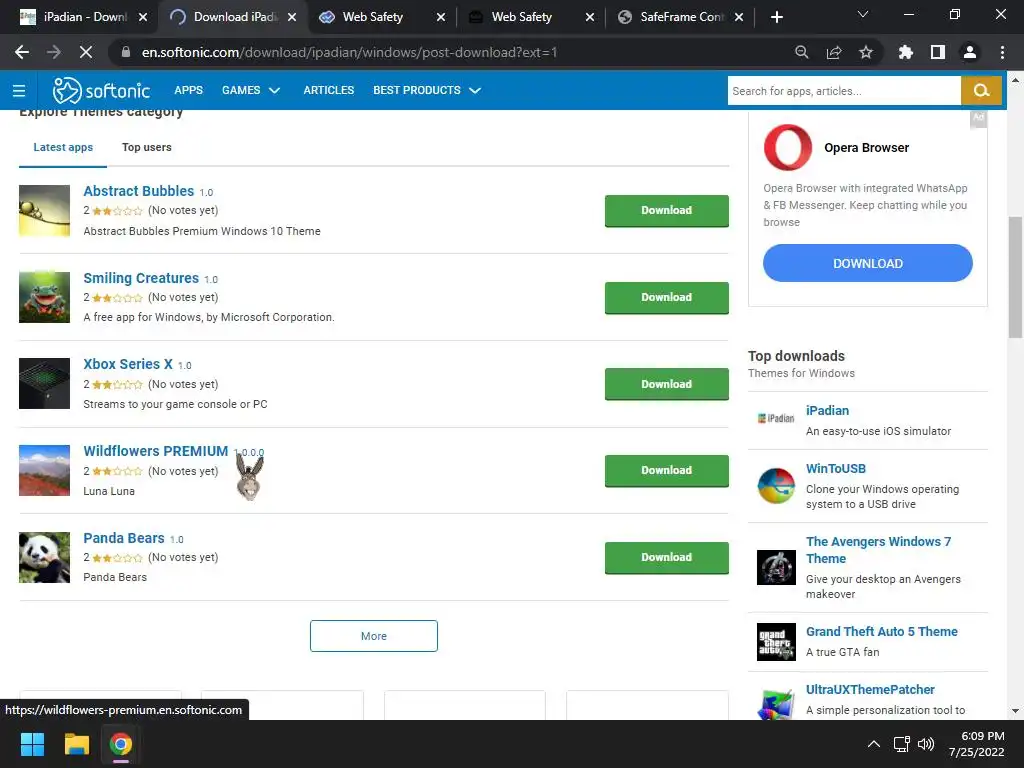The width and height of the screenshot is (1024, 768).
Task: Expand the GAMES dropdown menu
Action: click(x=251, y=90)
